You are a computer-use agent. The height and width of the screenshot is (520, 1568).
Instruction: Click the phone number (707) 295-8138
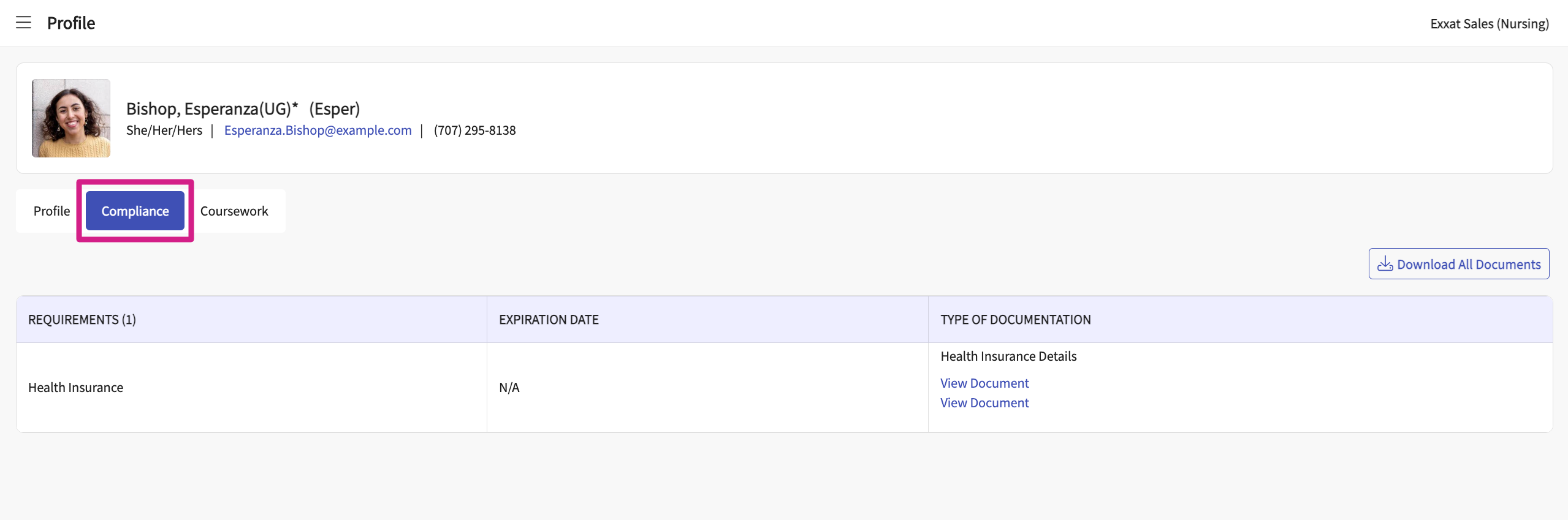click(x=474, y=130)
